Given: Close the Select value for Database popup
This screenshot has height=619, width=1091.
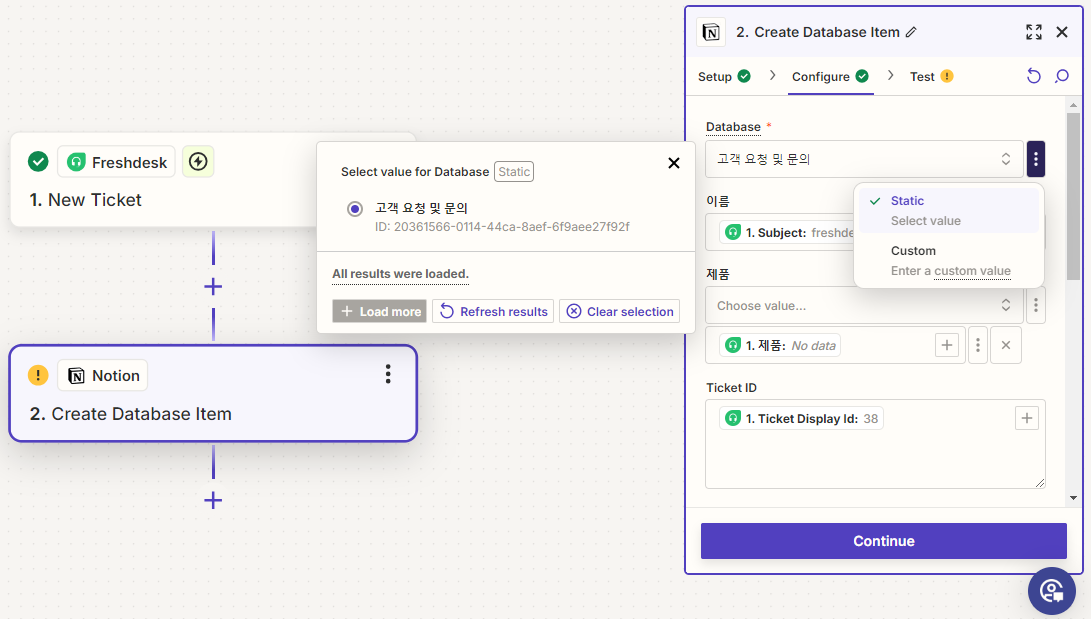Looking at the screenshot, I should 674,163.
